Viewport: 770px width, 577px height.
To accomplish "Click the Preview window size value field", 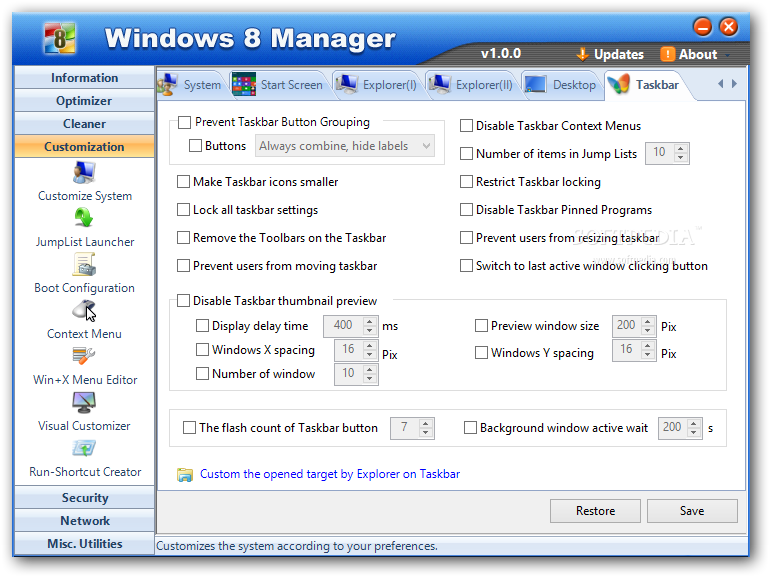I will coord(627,326).
